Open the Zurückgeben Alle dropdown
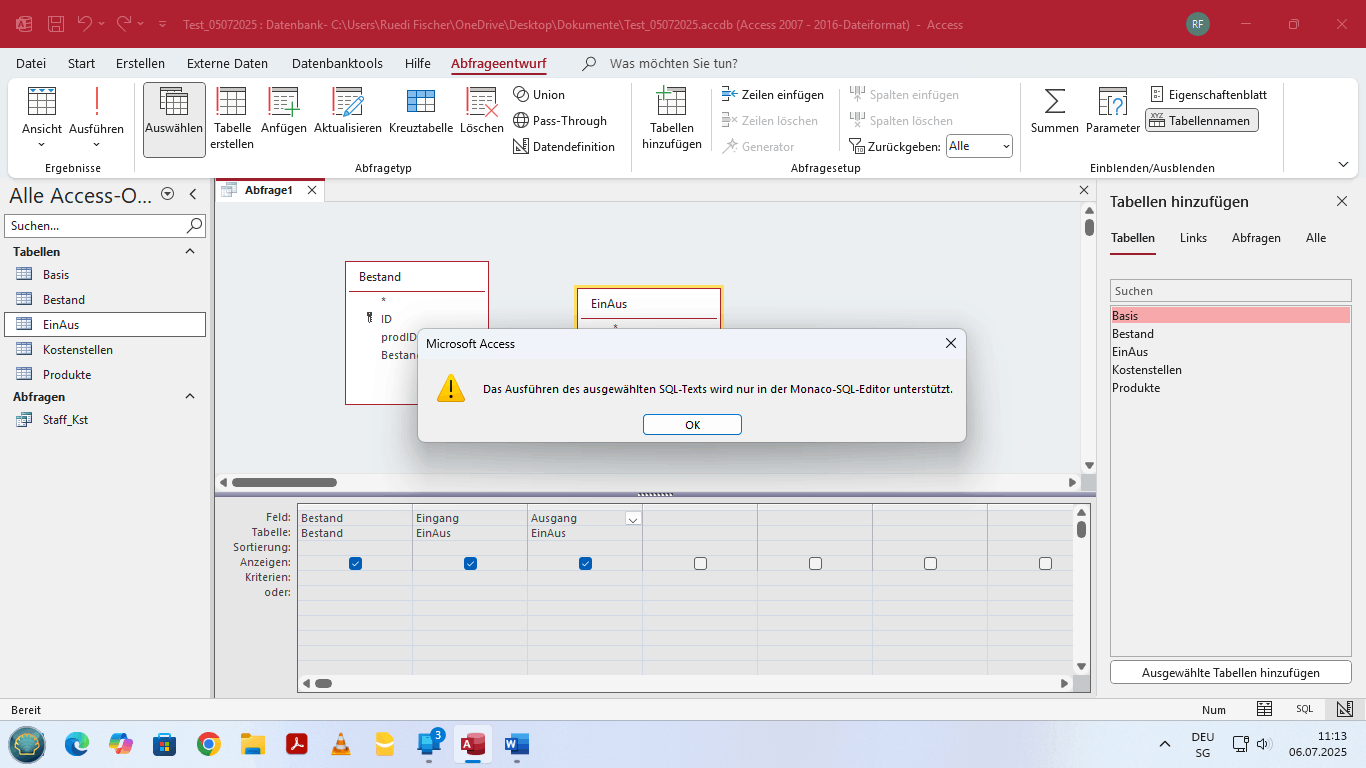 1004,147
